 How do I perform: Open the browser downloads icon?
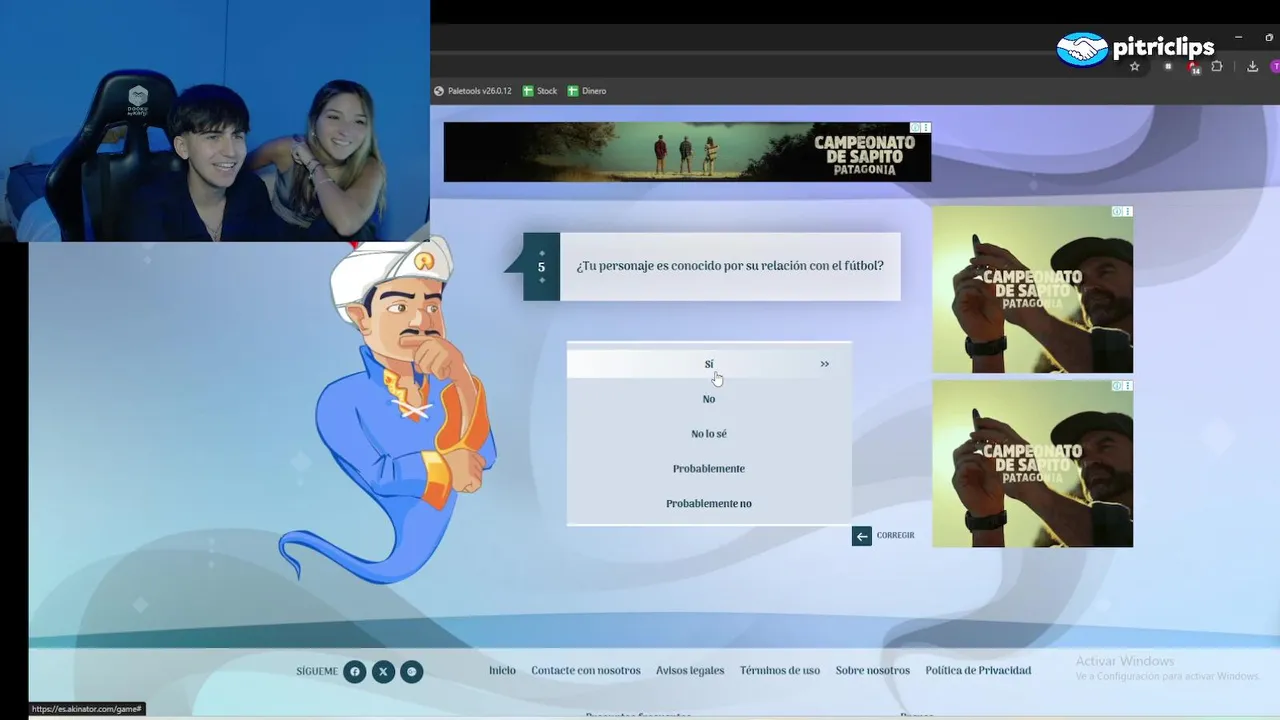pyautogui.click(x=1252, y=67)
